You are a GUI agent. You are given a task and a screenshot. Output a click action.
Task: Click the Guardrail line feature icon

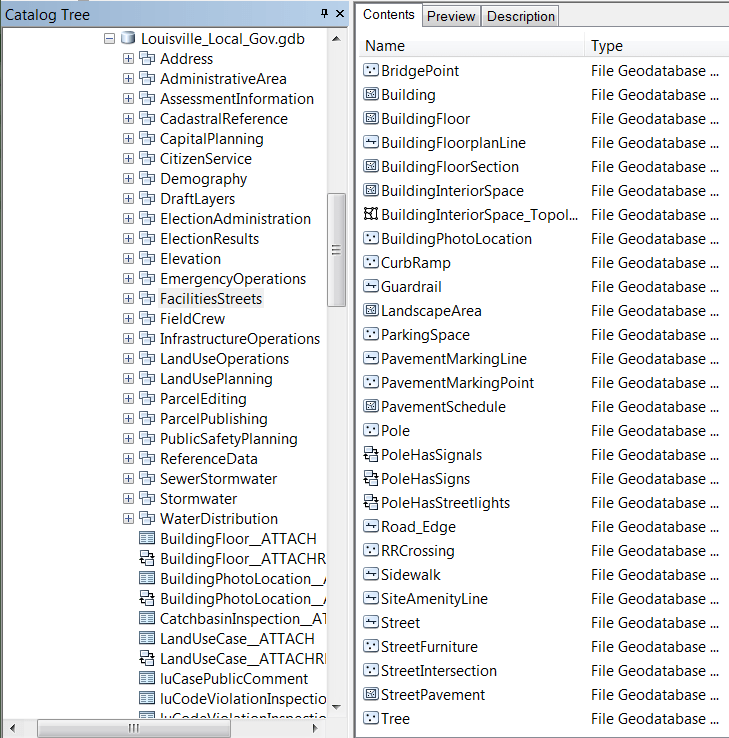[x=371, y=286]
